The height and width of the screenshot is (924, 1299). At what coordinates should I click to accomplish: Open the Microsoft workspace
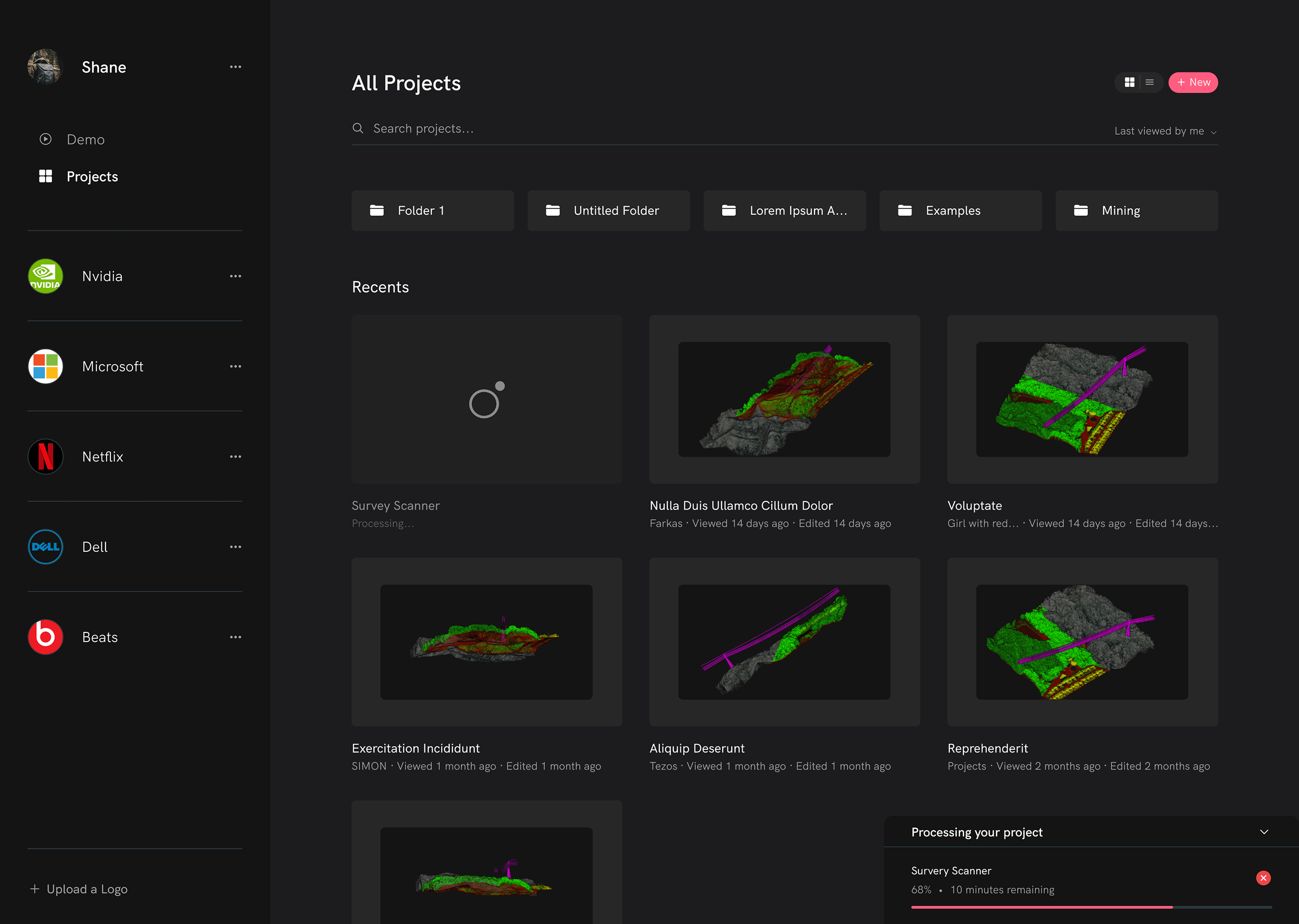pos(112,366)
